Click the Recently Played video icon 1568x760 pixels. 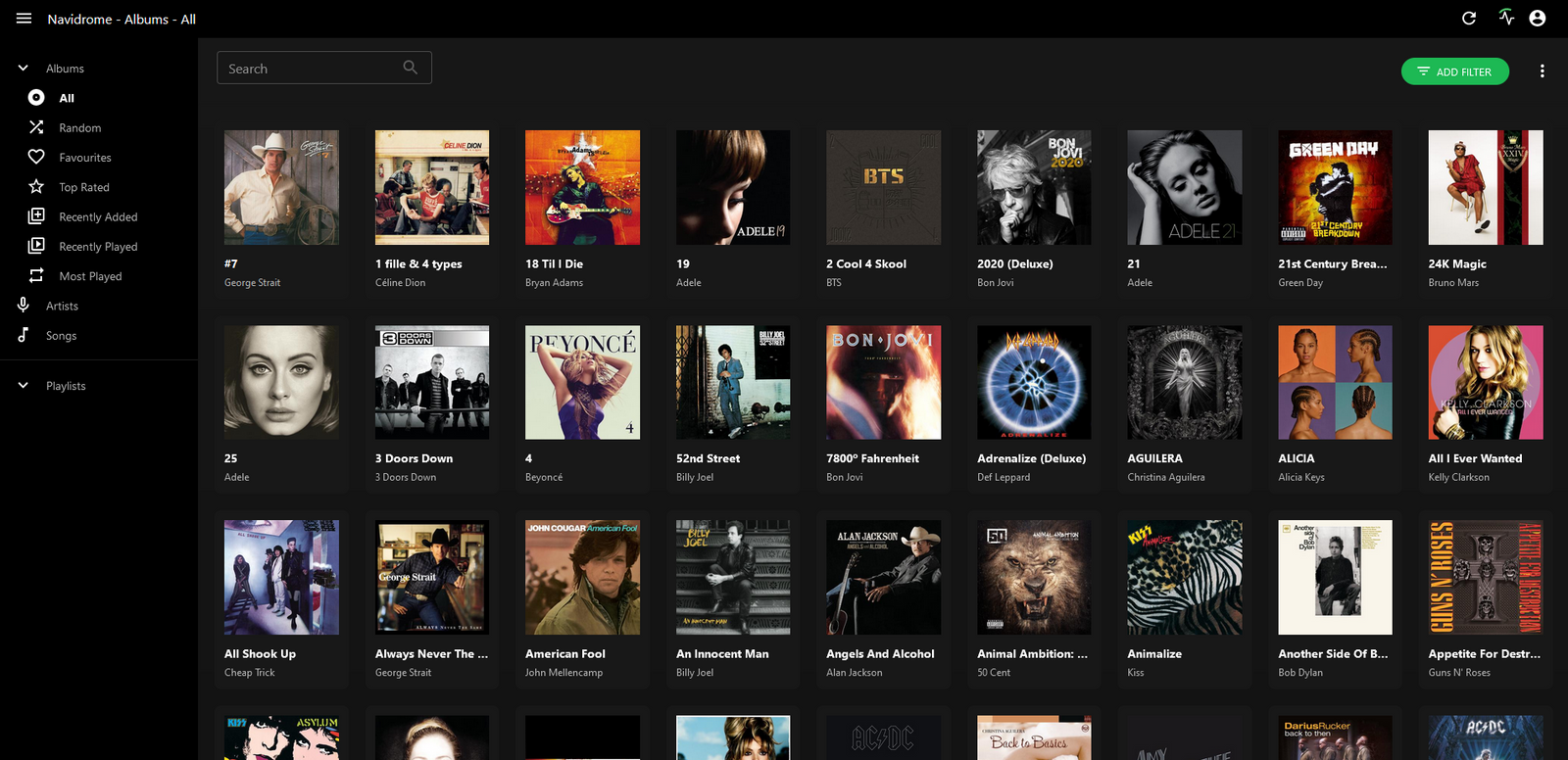pyautogui.click(x=36, y=246)
